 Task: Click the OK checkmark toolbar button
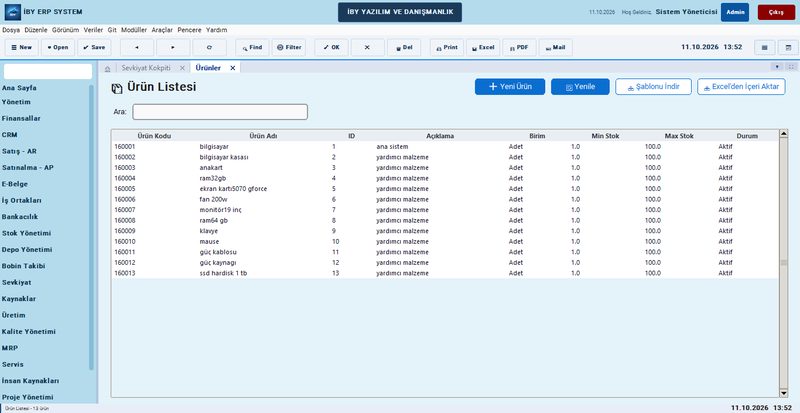coord(332,47)
